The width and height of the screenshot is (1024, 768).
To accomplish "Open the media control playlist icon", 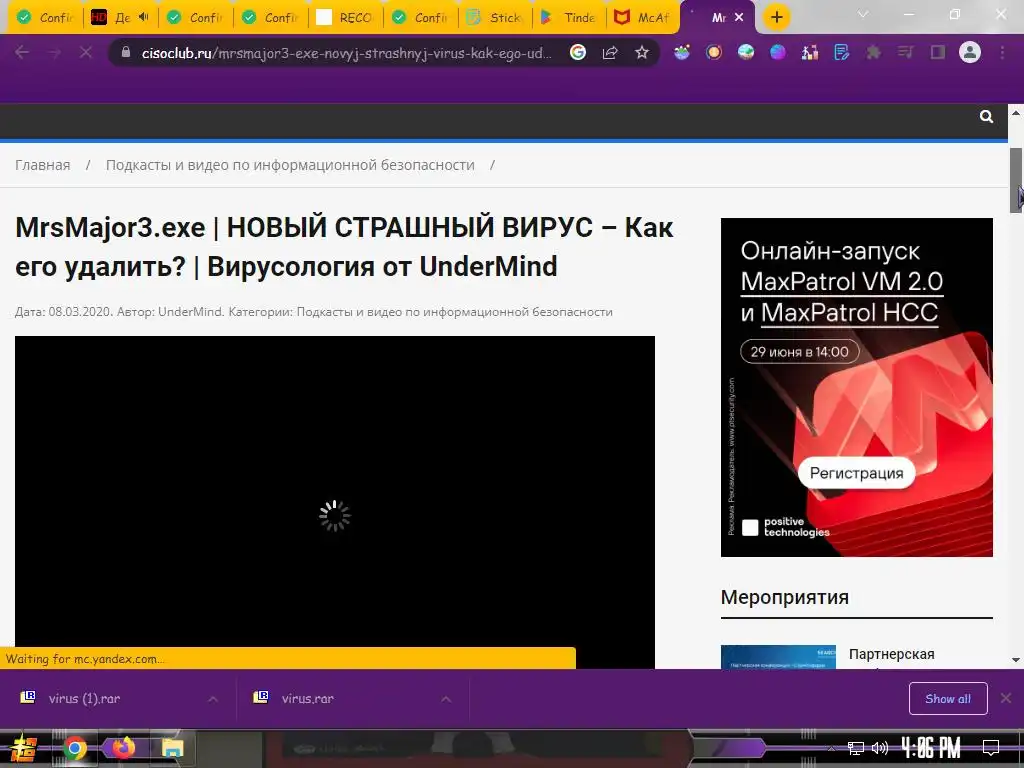I will (905, 52).
